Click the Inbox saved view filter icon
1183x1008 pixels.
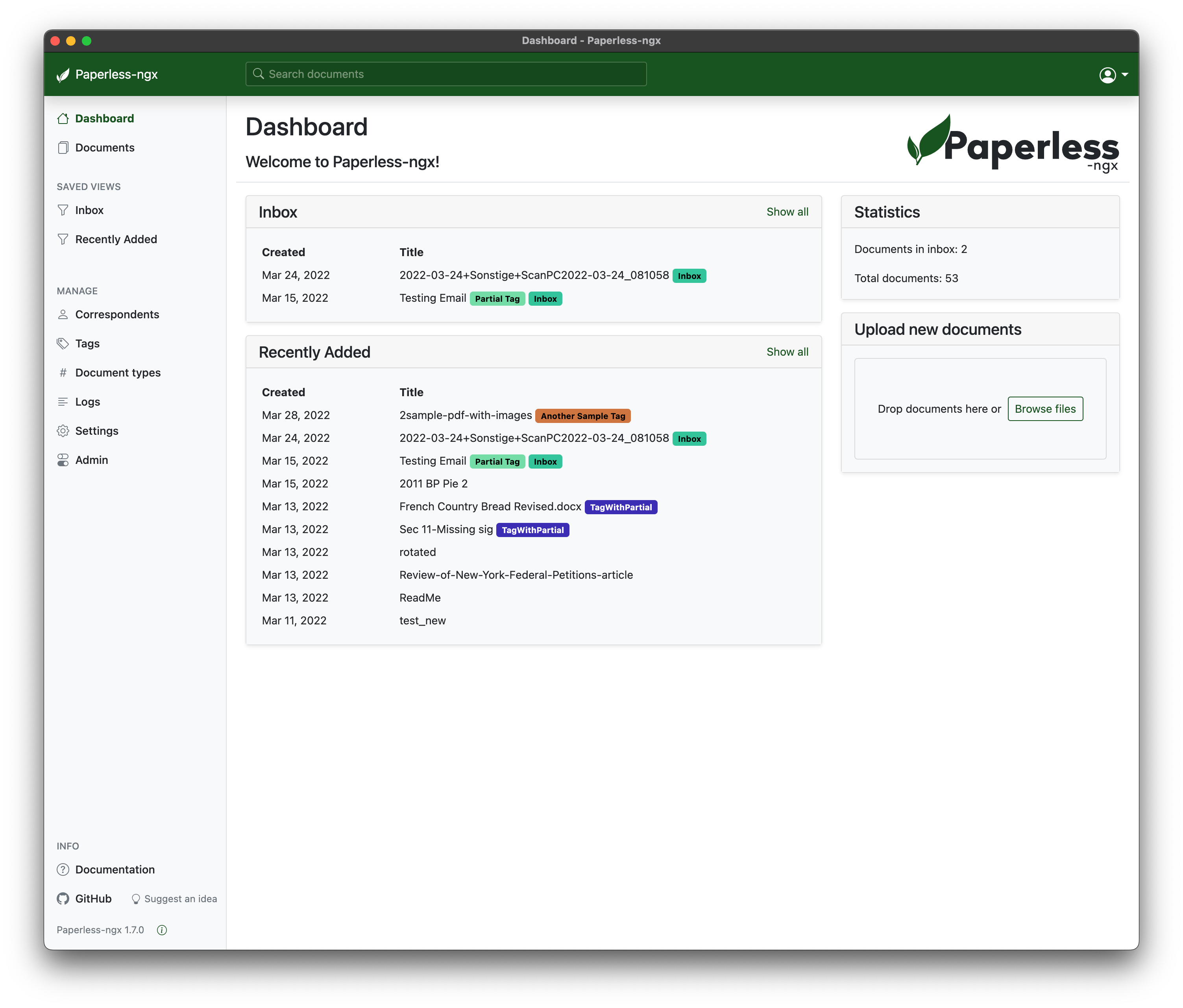click(x=63, y=210)
